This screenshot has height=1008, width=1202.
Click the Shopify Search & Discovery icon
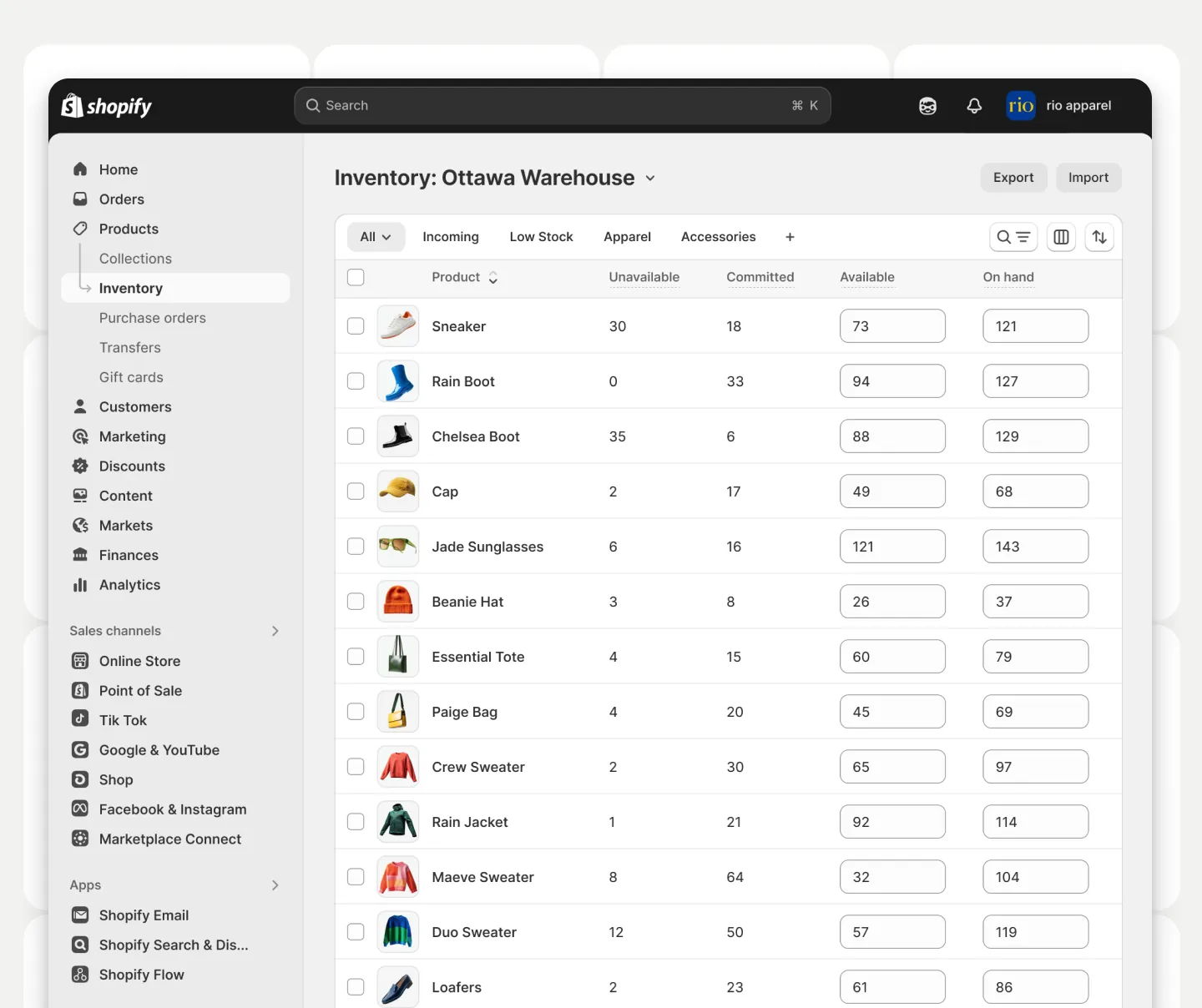(80, 945)
